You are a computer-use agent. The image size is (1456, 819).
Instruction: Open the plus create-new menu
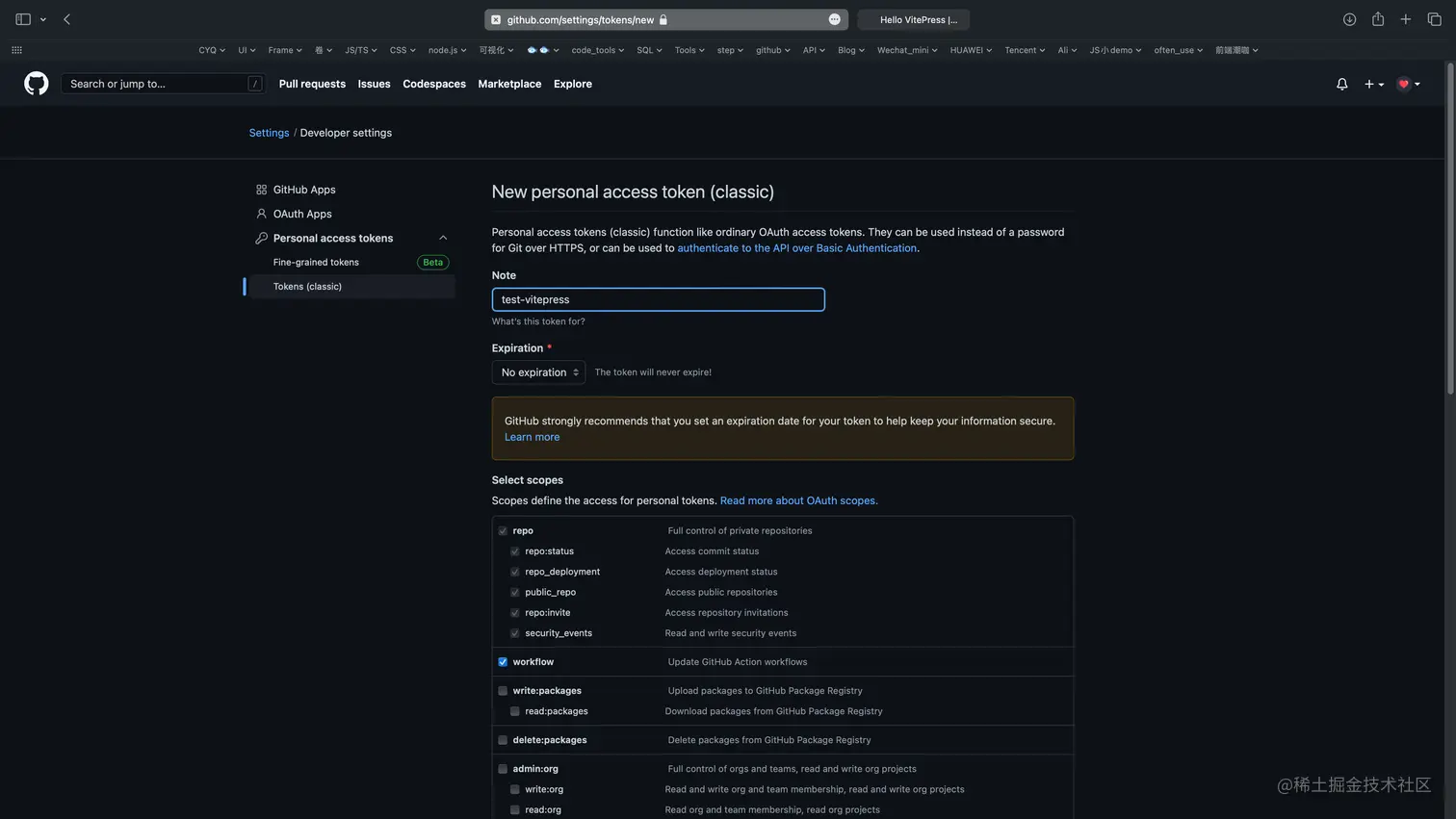tap(1374, 84)
